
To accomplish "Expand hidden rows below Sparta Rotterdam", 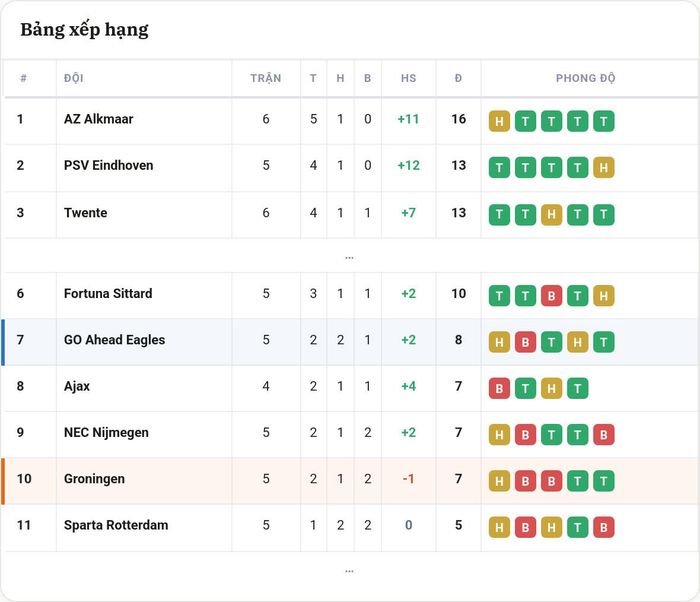I will coord(349,571).
